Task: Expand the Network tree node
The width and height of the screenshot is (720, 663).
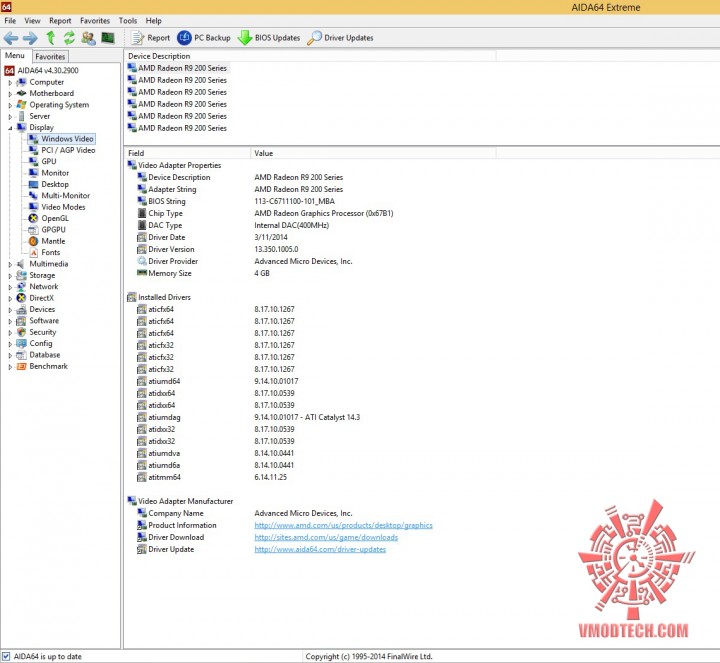Action: click(10, 287)
